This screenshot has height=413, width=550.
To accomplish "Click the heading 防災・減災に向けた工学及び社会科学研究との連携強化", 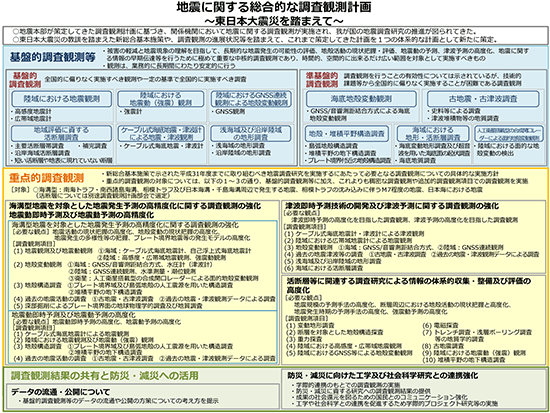I will (383, 375).
